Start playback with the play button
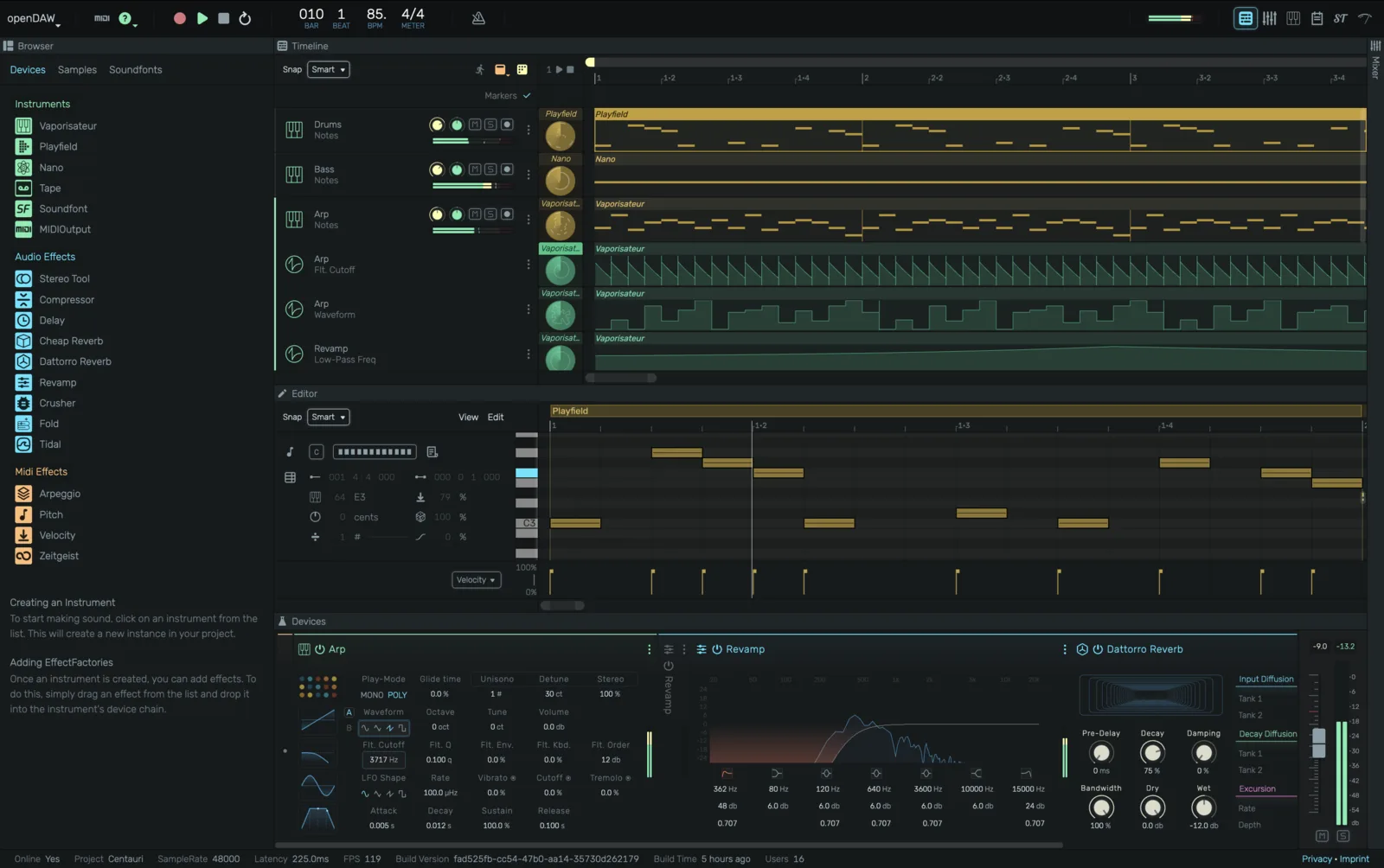The image size is (1384, 868). pyautogui.click(x=202, y=18)
